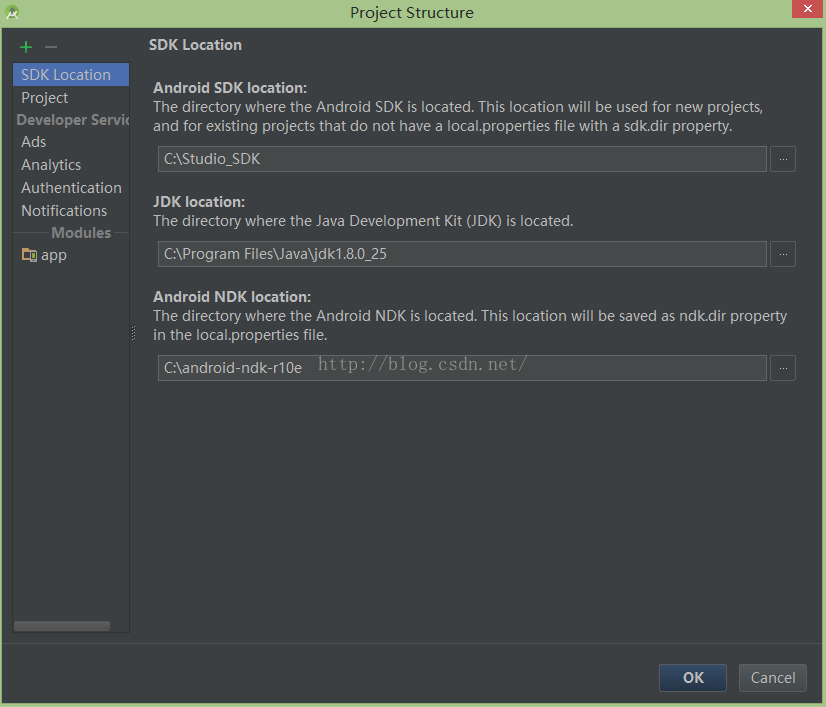
Task: Click the SDK Location page heading
Action: click(195, 45)
